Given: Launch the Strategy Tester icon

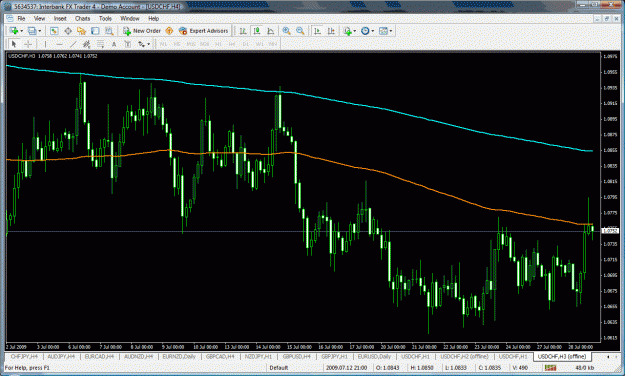Looking at the screenshot, I should click(109, 31).
